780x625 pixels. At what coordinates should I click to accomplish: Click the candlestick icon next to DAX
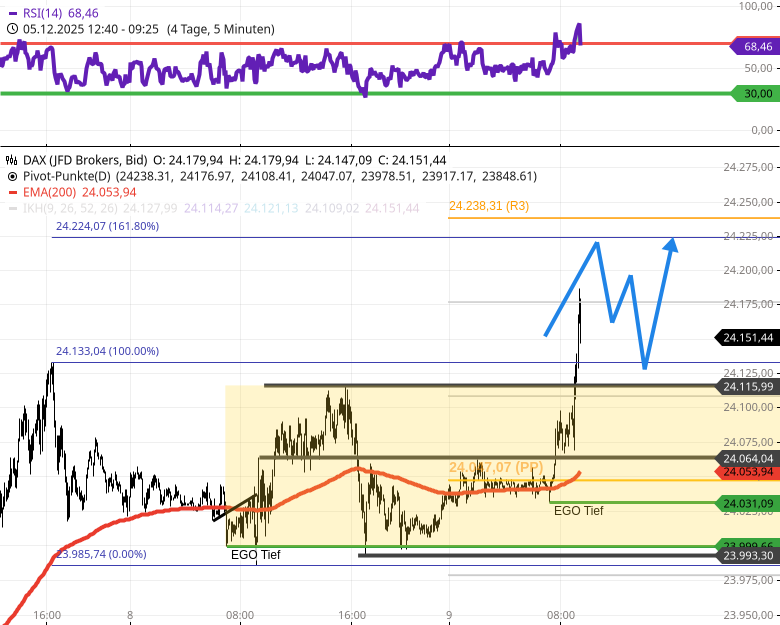coord(11,160)
